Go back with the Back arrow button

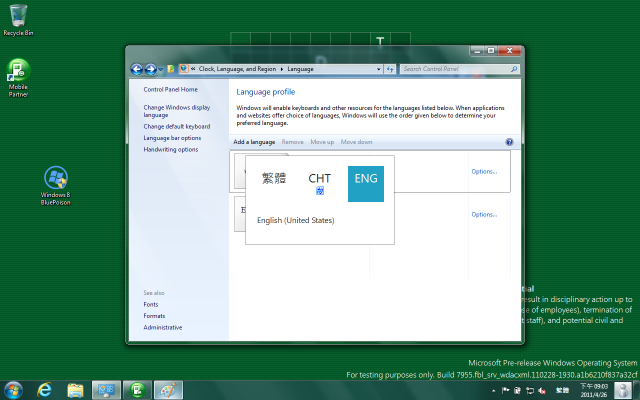137,69
